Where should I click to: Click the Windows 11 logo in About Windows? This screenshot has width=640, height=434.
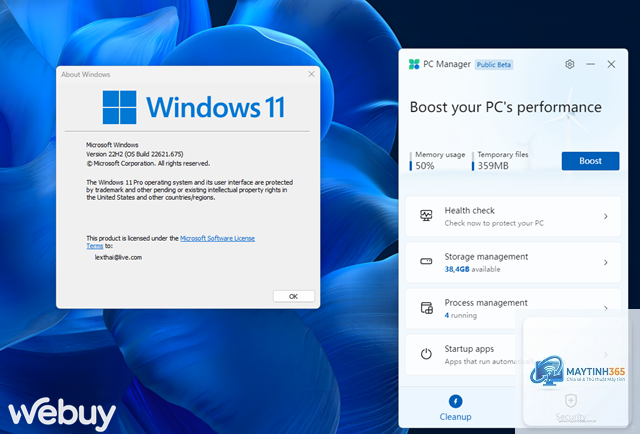pos(119,107)
